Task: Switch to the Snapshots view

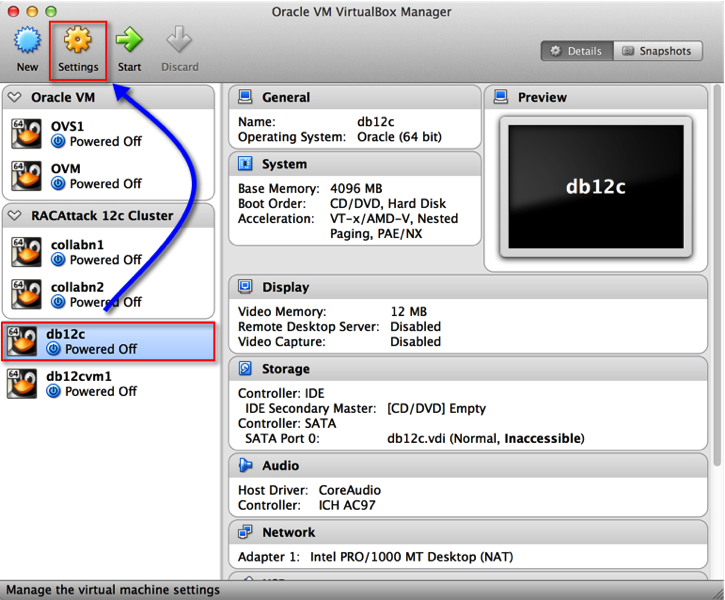Action: pos(657,51)
